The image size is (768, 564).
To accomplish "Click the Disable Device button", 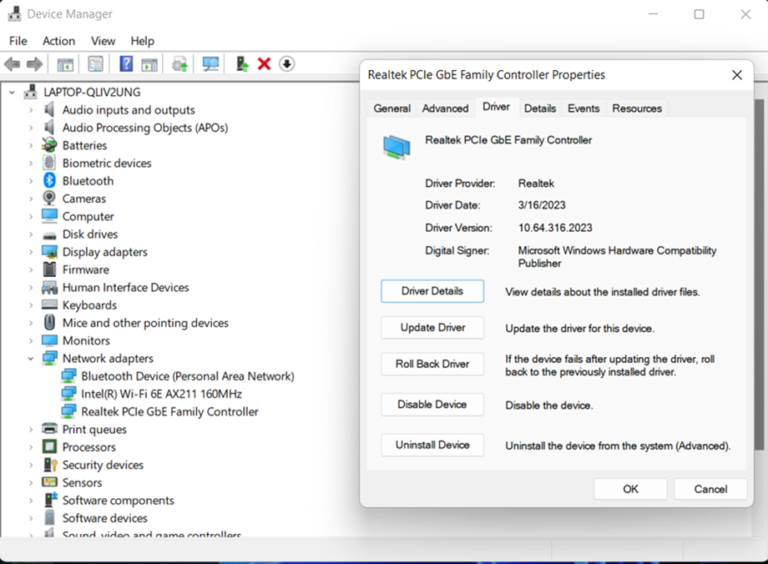I will point(432,404).
